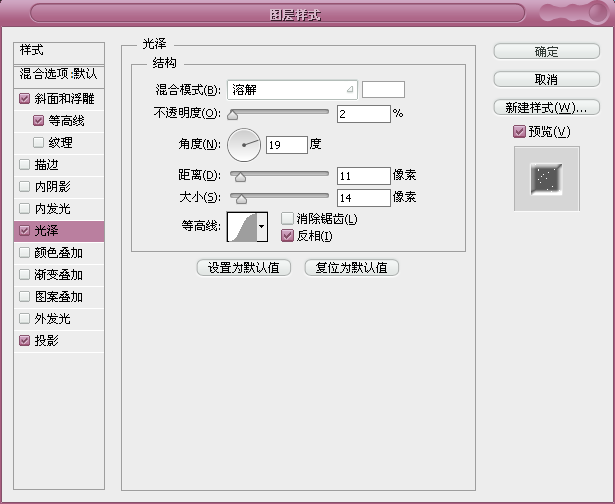Enable the 颜色叠加 checkbox
This screenshot has width=615, height=504.
coord(24,252)
